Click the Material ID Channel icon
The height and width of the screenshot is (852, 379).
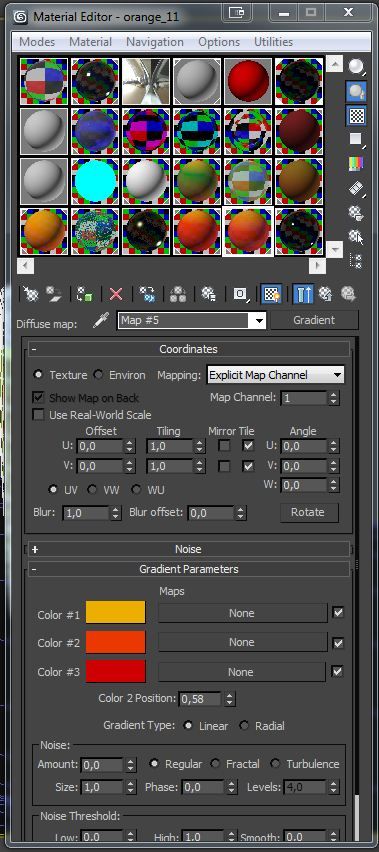[x=240, y=294]
